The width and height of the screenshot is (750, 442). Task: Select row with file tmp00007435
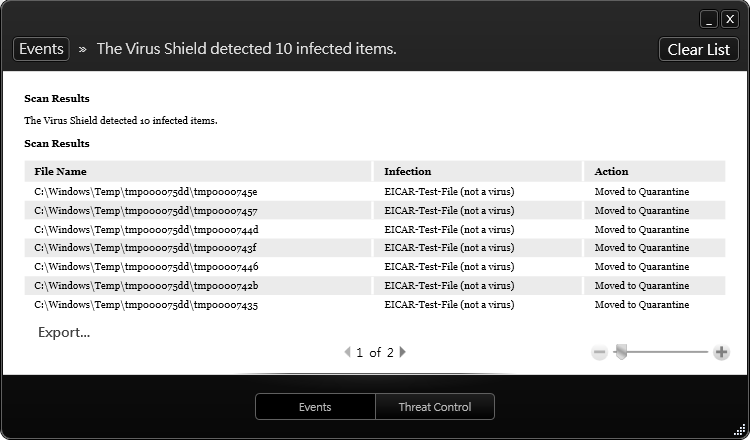pos(146,305)
